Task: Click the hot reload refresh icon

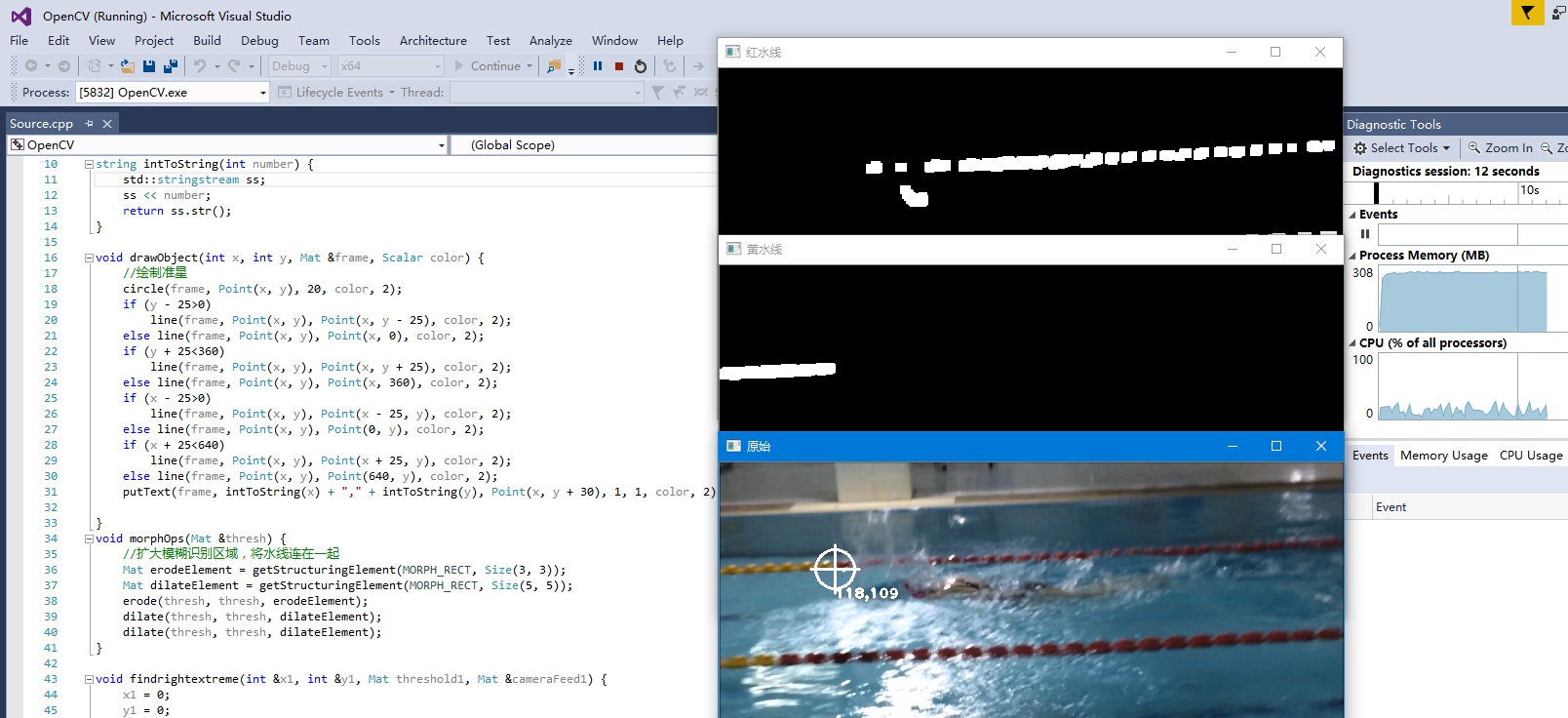Action: (x=669, y=66)
